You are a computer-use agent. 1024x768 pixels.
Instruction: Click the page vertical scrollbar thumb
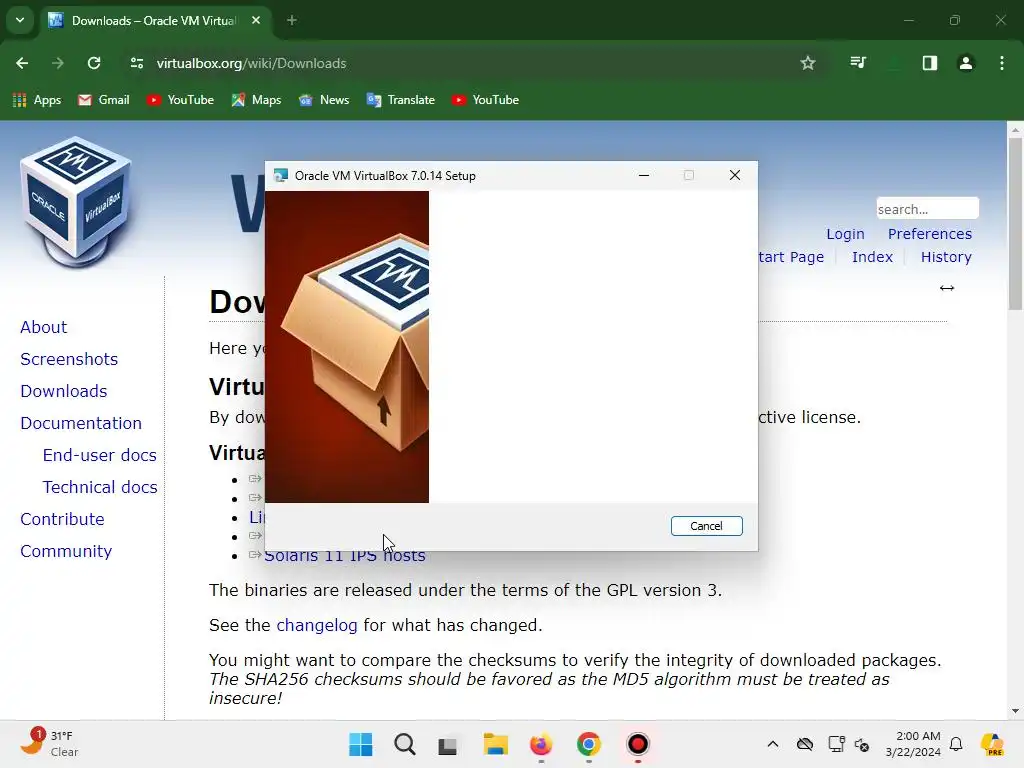tap(1015, 223)
